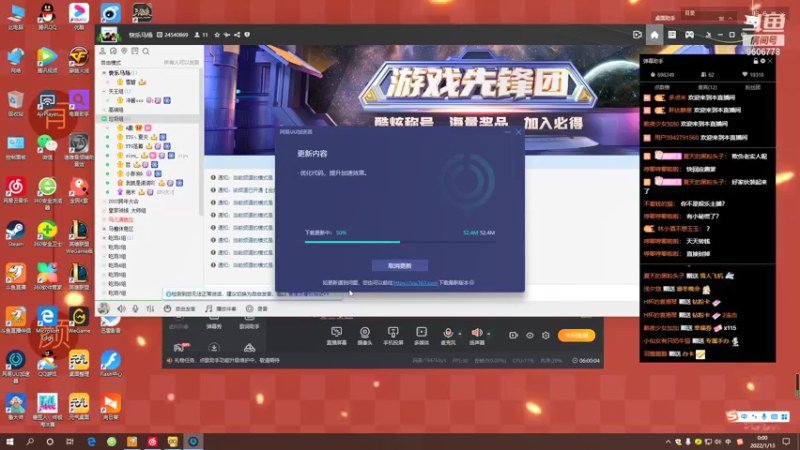Cancel the update in UU accelerator dialog
The height and width of the screenshot is (450, 800).
point(399,266)
